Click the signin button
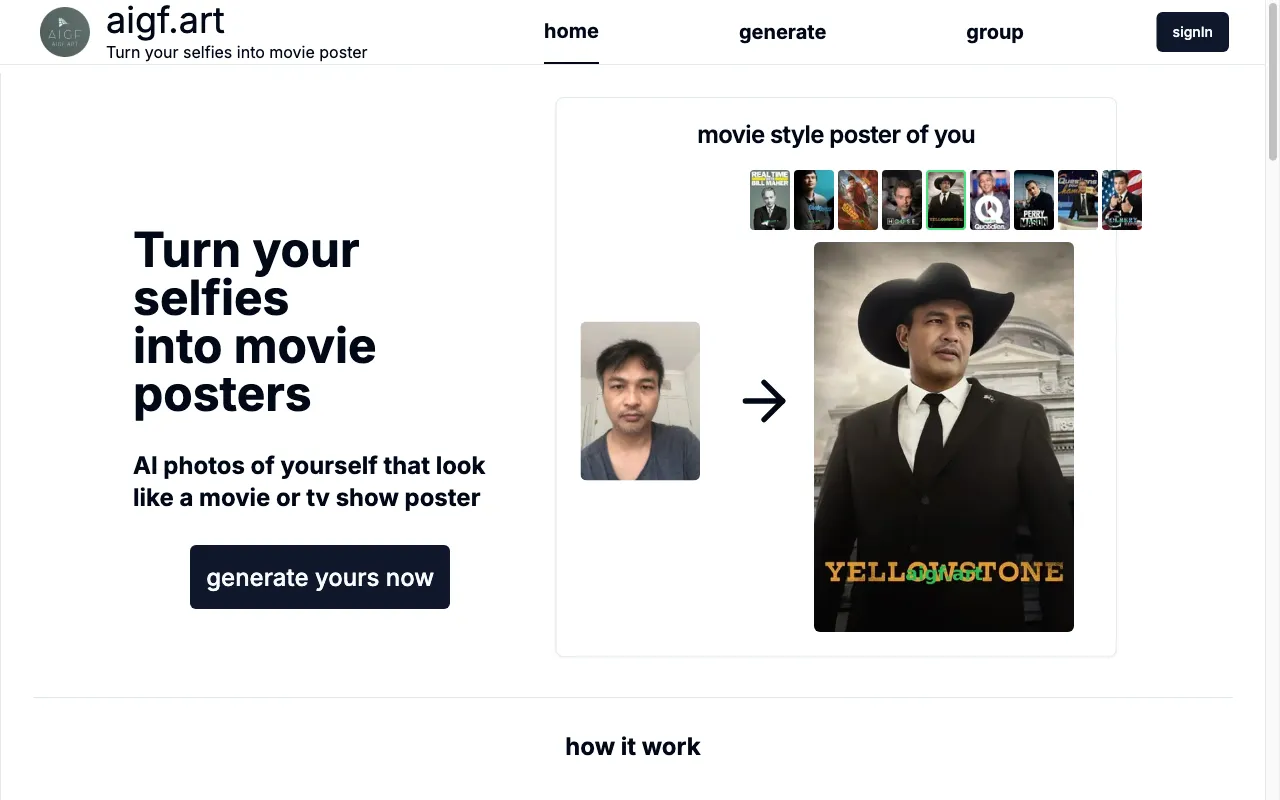This screenshot has height=800, width=1280. coord(1192,32)
